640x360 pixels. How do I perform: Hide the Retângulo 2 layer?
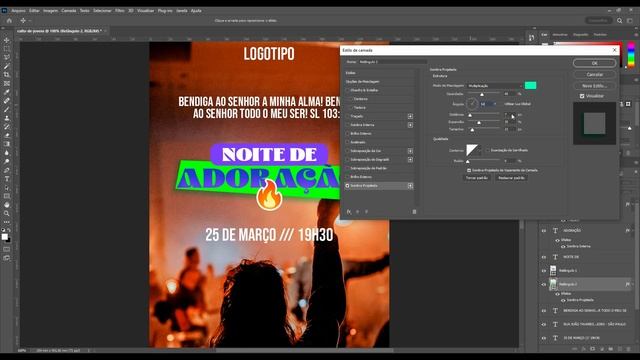click(x=544, y=284)
